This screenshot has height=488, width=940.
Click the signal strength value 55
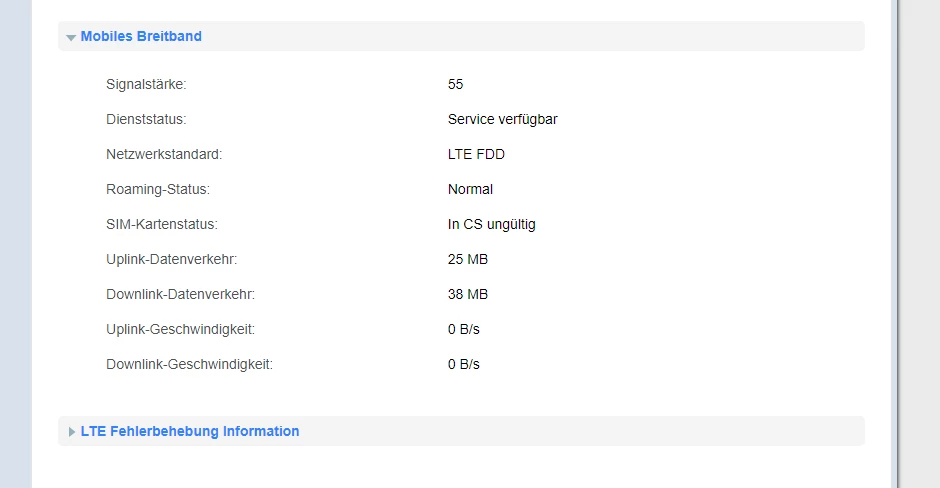(456, 85)
